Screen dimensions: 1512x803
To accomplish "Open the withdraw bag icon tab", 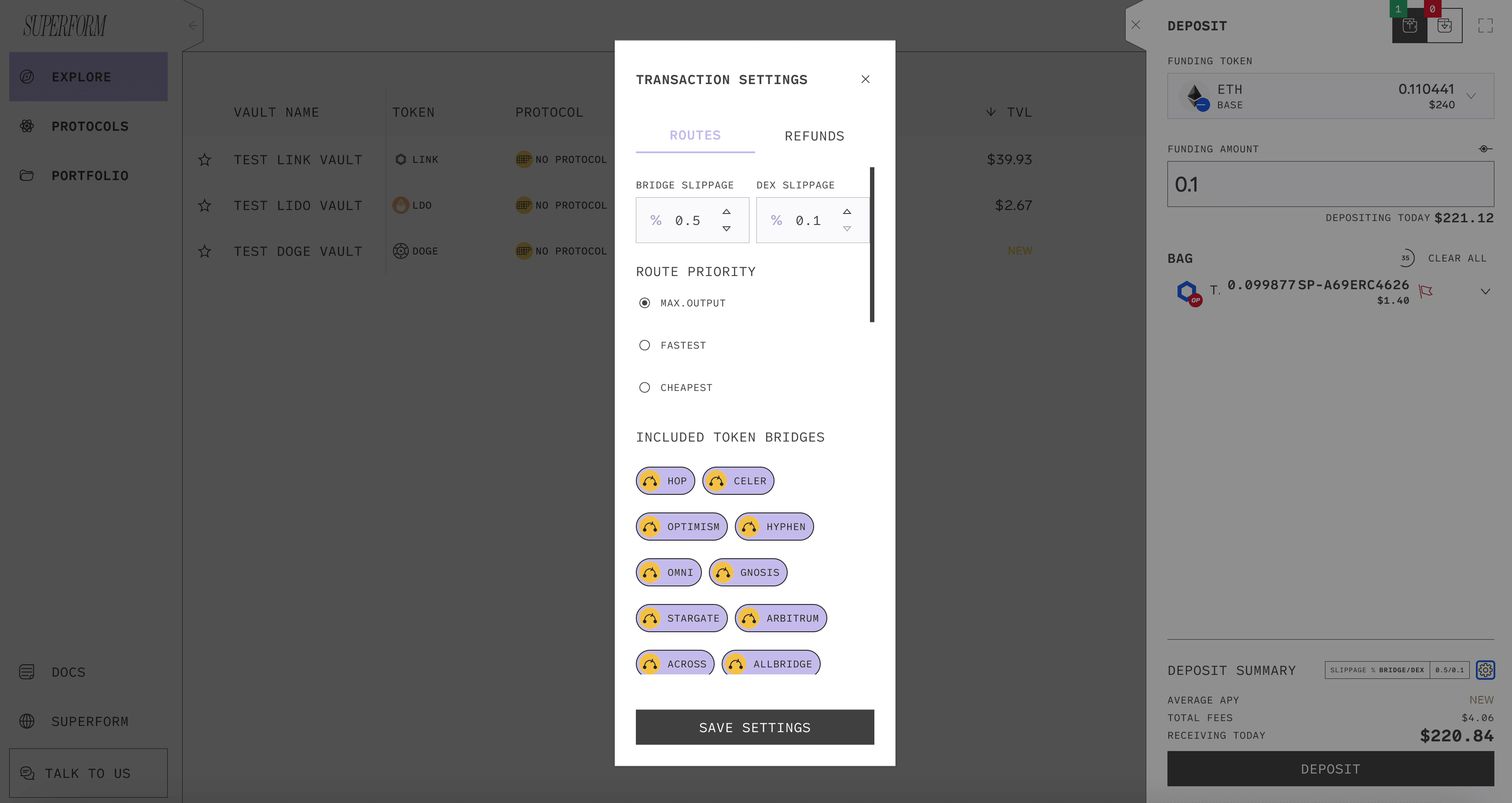I will coord(1445,25).
